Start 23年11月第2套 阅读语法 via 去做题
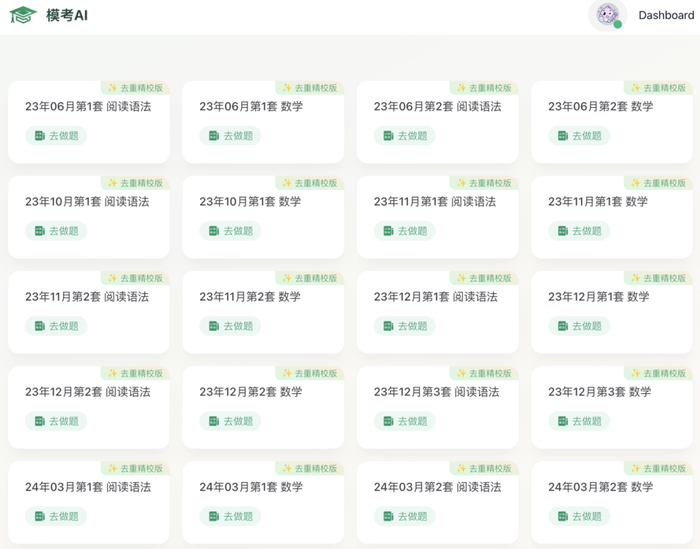 (56, 326)
